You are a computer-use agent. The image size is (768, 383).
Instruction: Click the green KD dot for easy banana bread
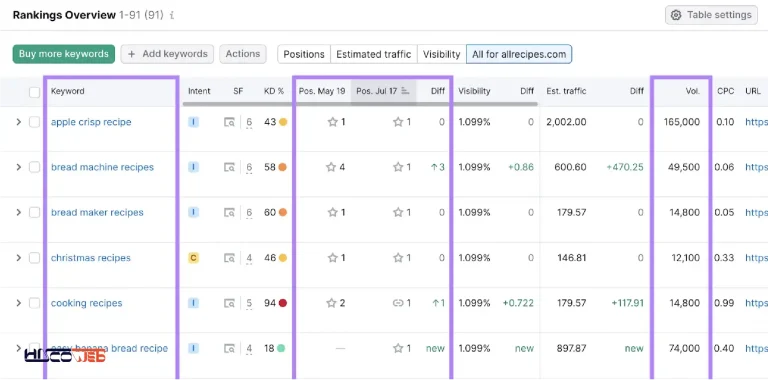click(281, 348)
